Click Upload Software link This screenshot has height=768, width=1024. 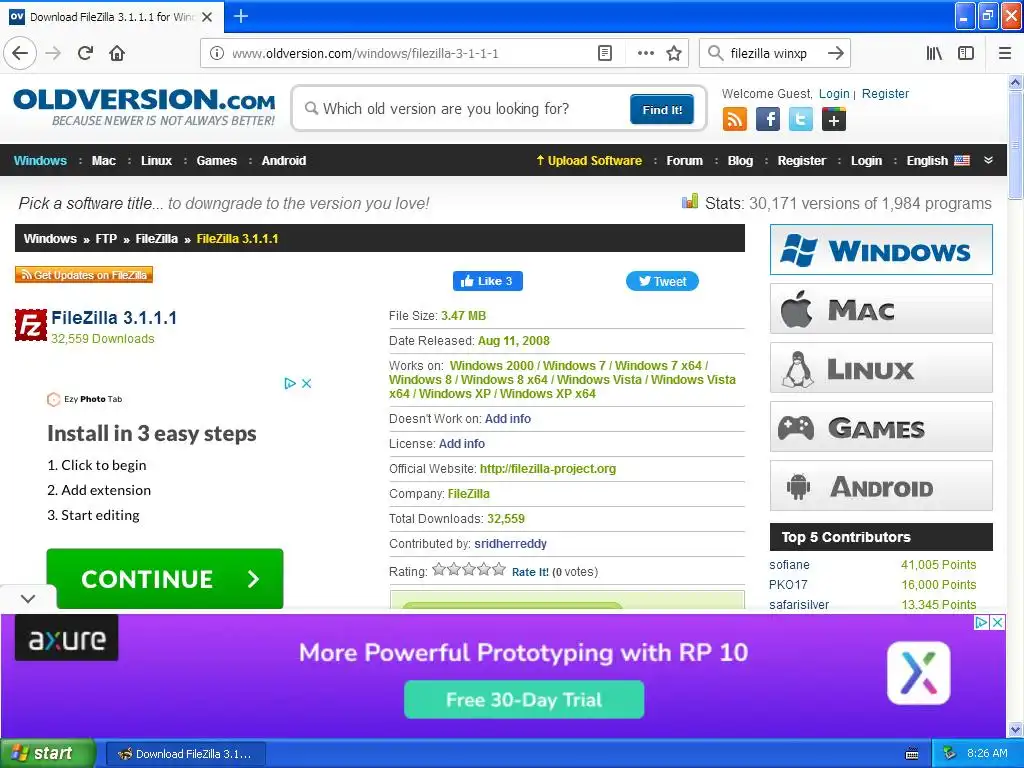pos(589,161)
